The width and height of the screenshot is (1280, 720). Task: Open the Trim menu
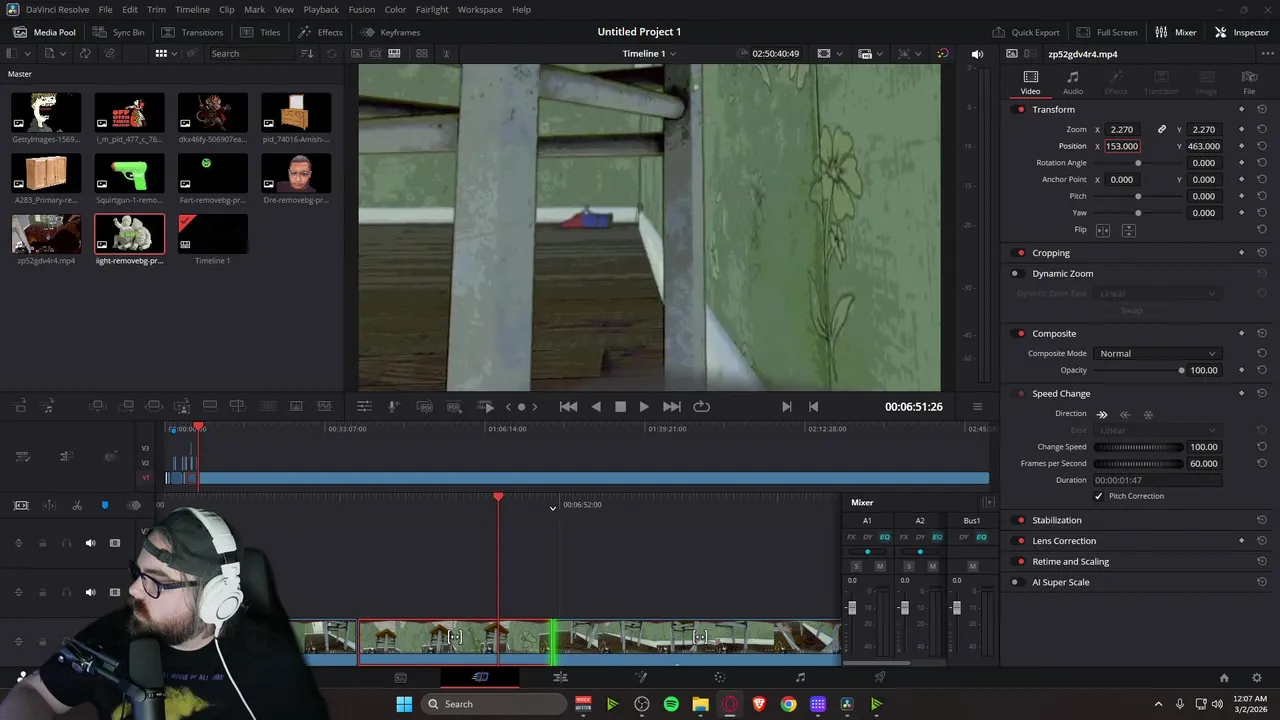(156, 9)
